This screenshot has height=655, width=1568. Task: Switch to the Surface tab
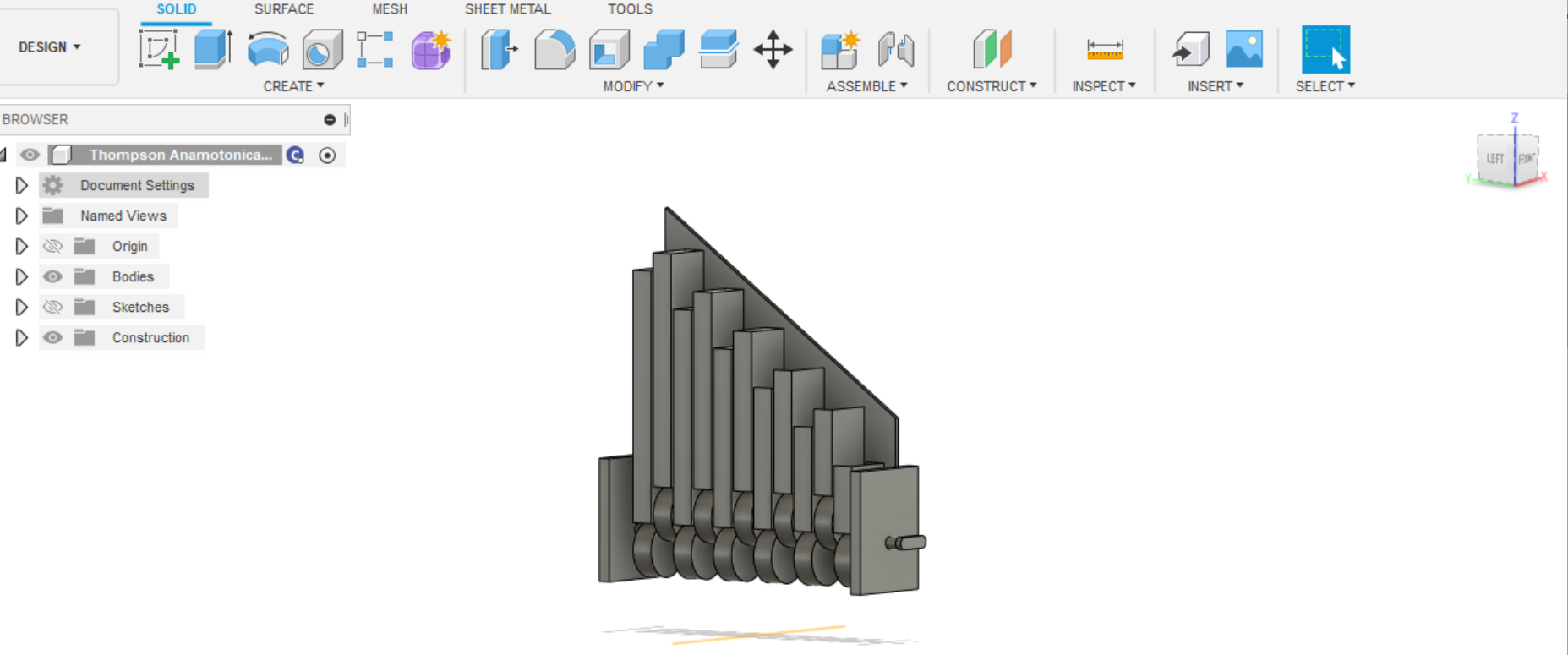(x=284, y=9)
